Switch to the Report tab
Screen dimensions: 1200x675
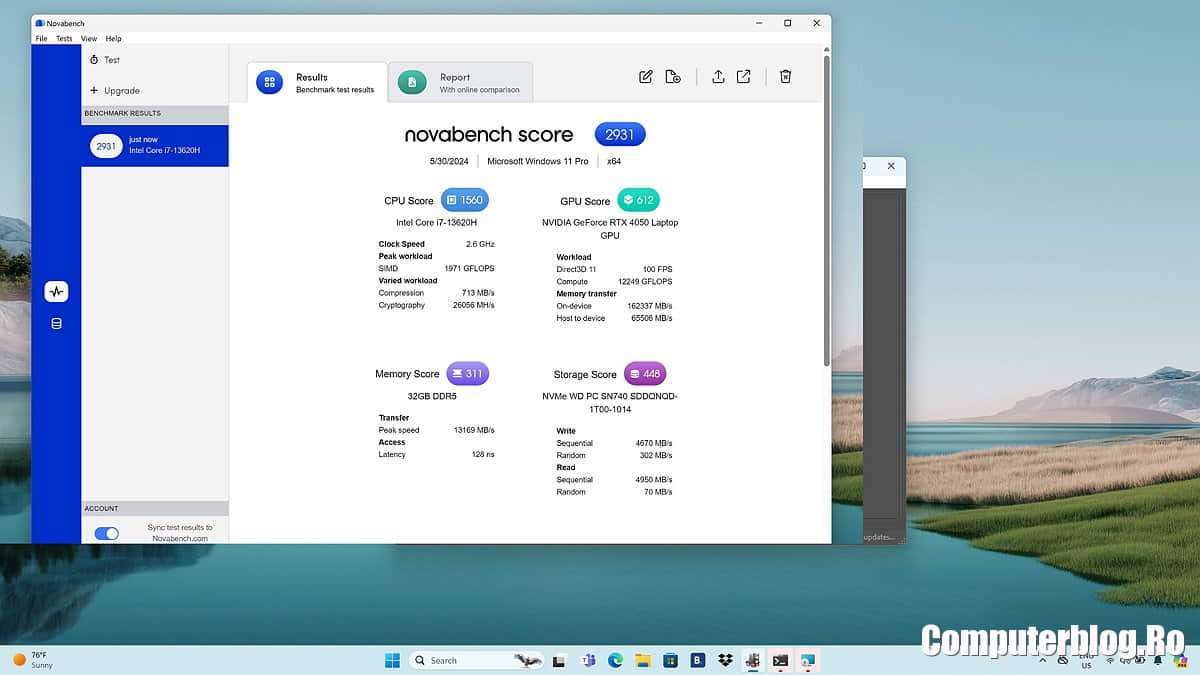pos(460,82)
